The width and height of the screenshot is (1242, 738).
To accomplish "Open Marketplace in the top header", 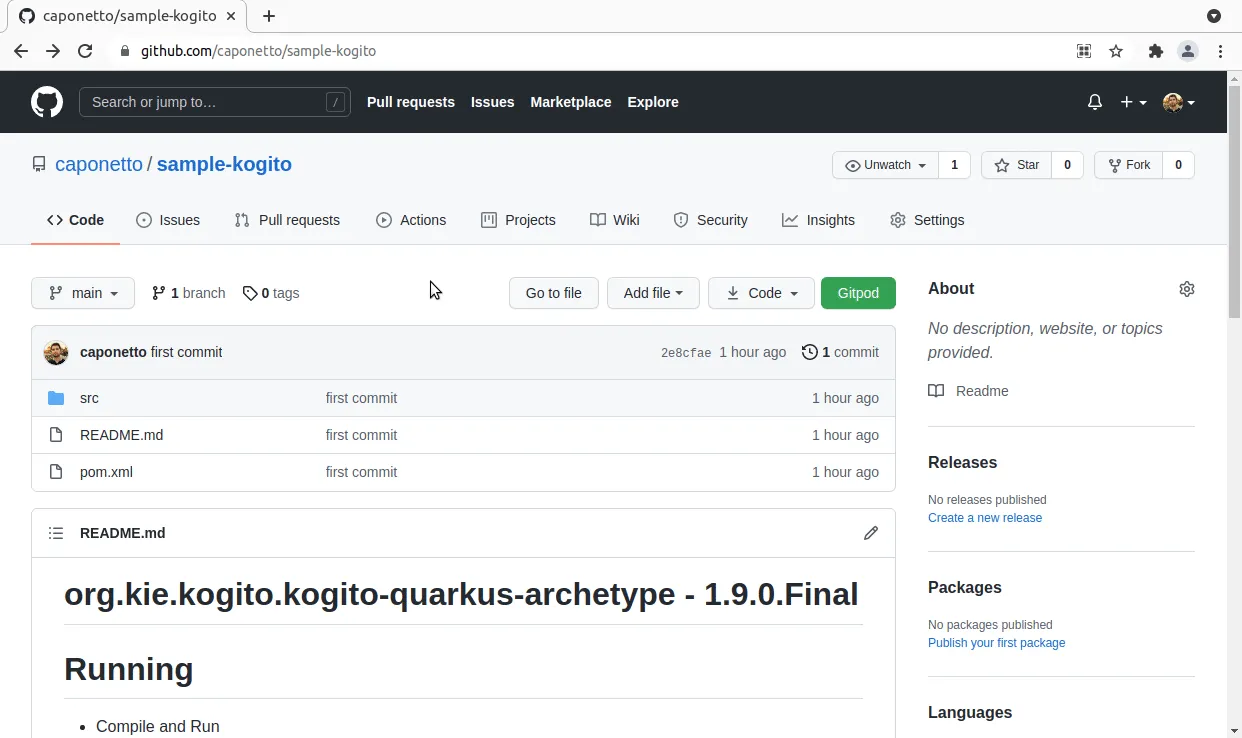I will (x=570, y=102).
